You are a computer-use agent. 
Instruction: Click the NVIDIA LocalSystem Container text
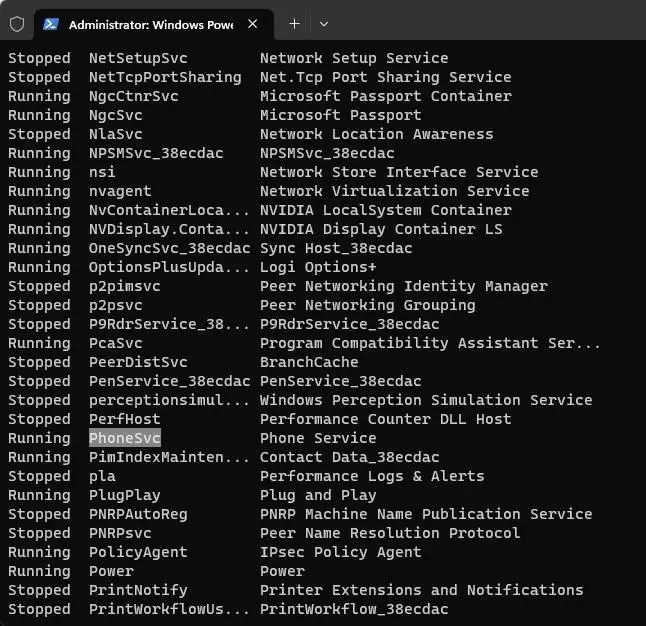click(385, 210)
